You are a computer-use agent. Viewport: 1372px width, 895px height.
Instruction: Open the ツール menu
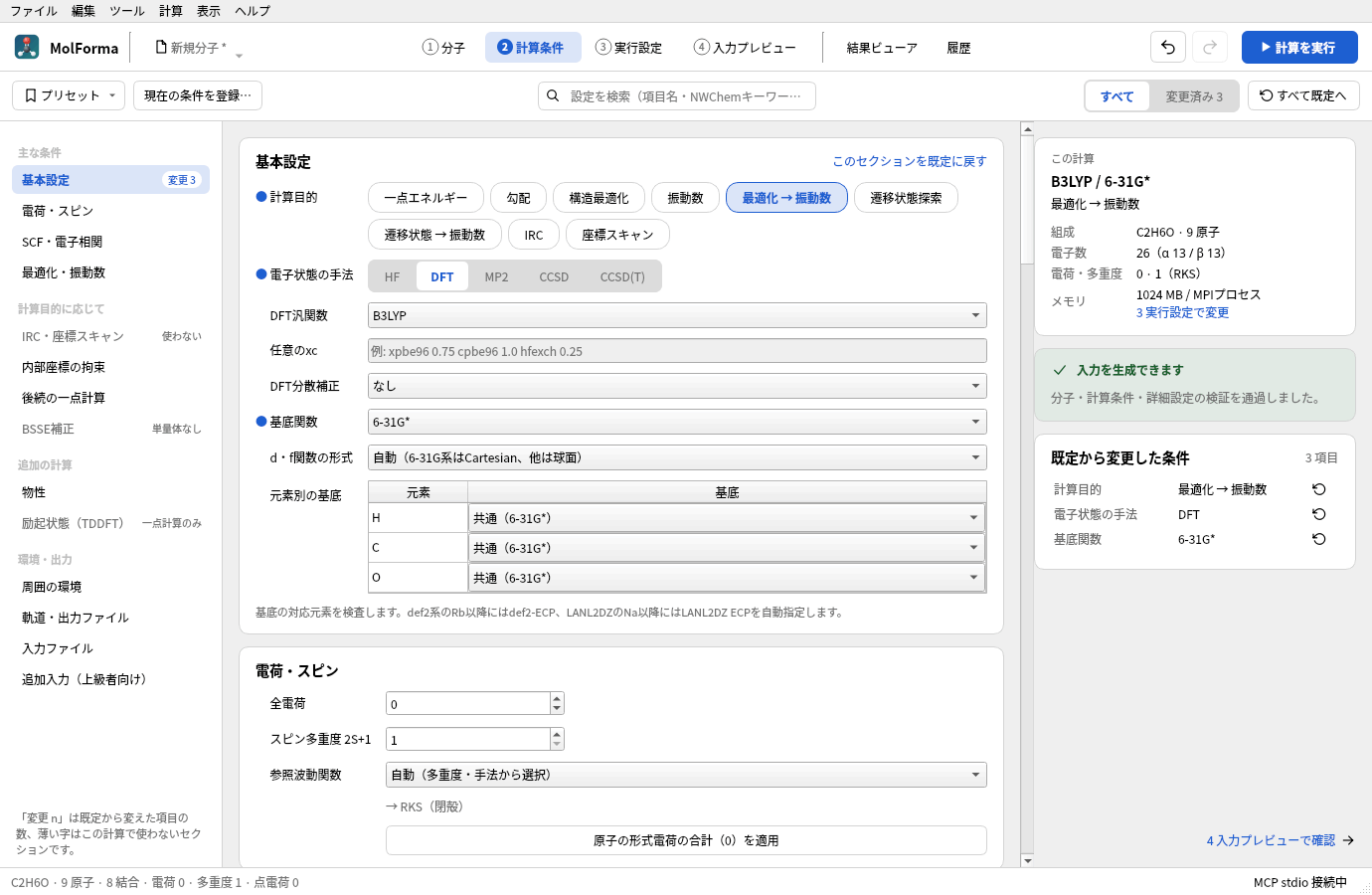[x=127, y=11]
